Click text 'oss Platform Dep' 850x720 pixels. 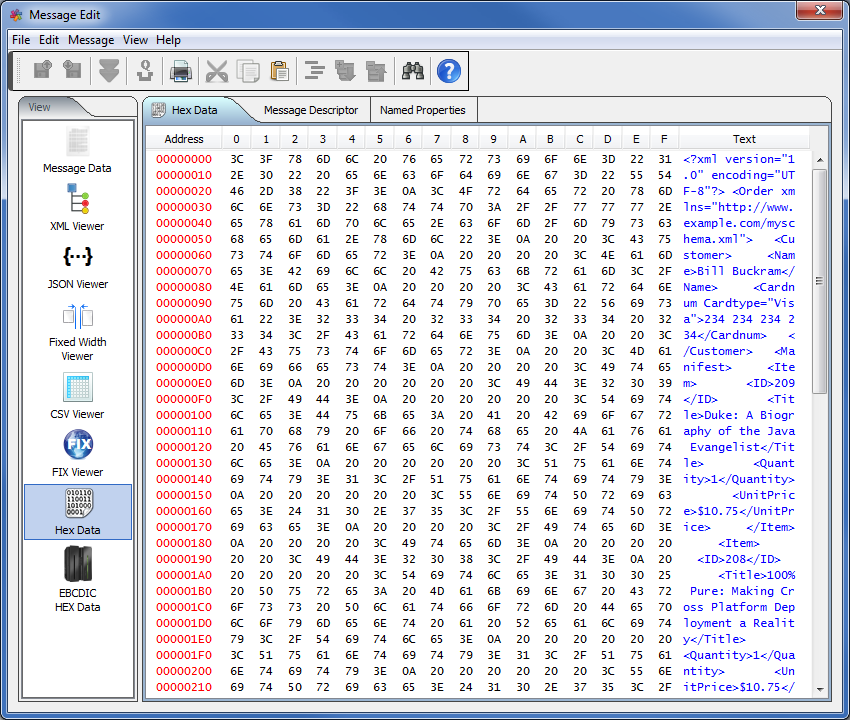pos(739,607)
